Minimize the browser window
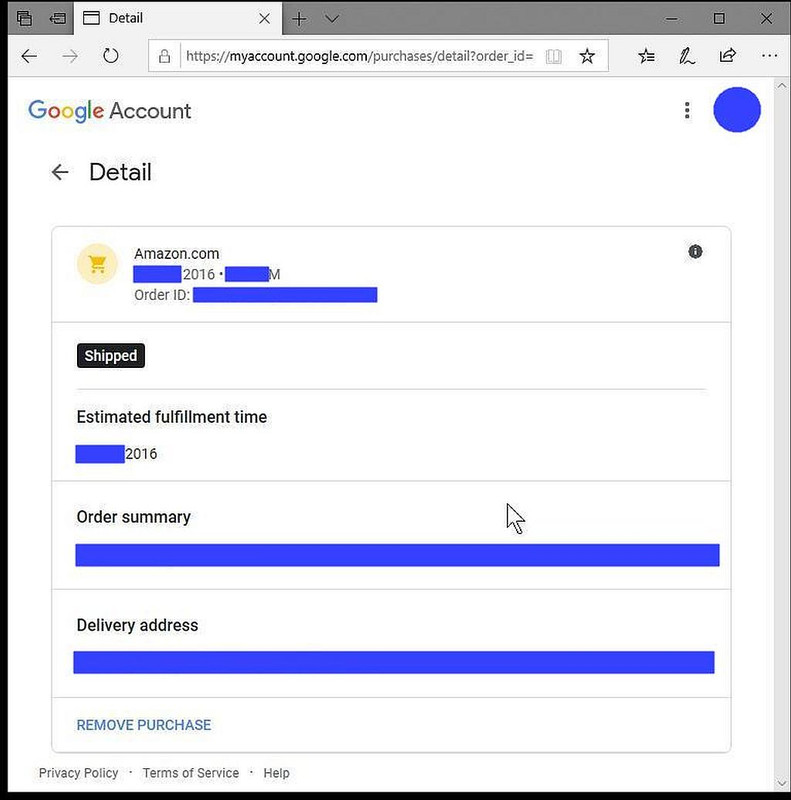The width and height of the screenshot is (791, 800). [x=672, y=19]
